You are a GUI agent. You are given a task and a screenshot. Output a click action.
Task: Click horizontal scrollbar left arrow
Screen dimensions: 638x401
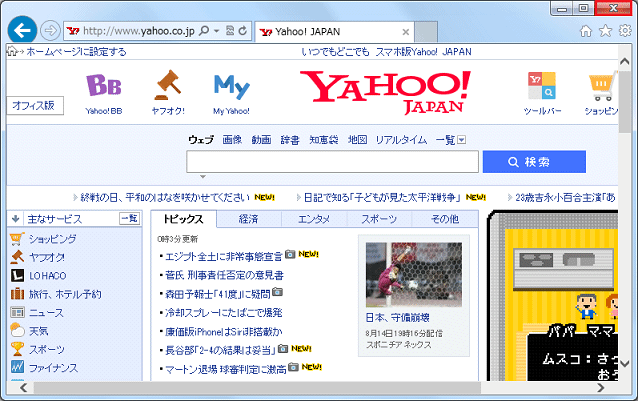tap(24, 388)
